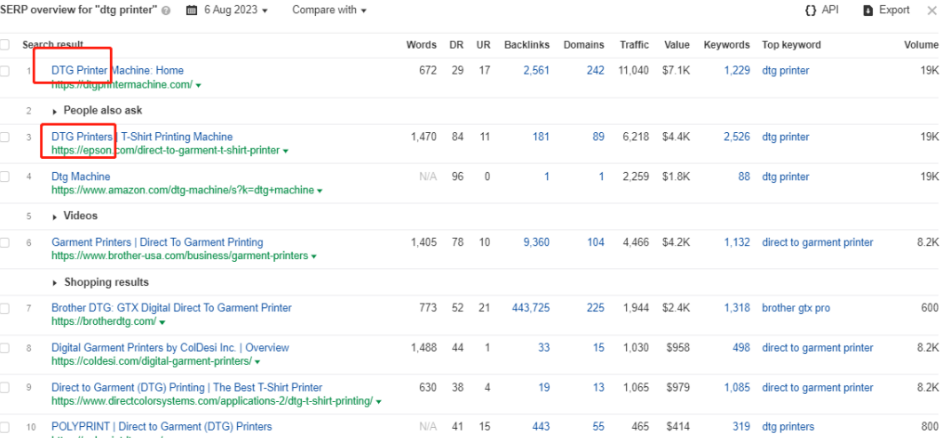
Task: Sort by the Traffic column header
Action: click(x=634, y=45)
